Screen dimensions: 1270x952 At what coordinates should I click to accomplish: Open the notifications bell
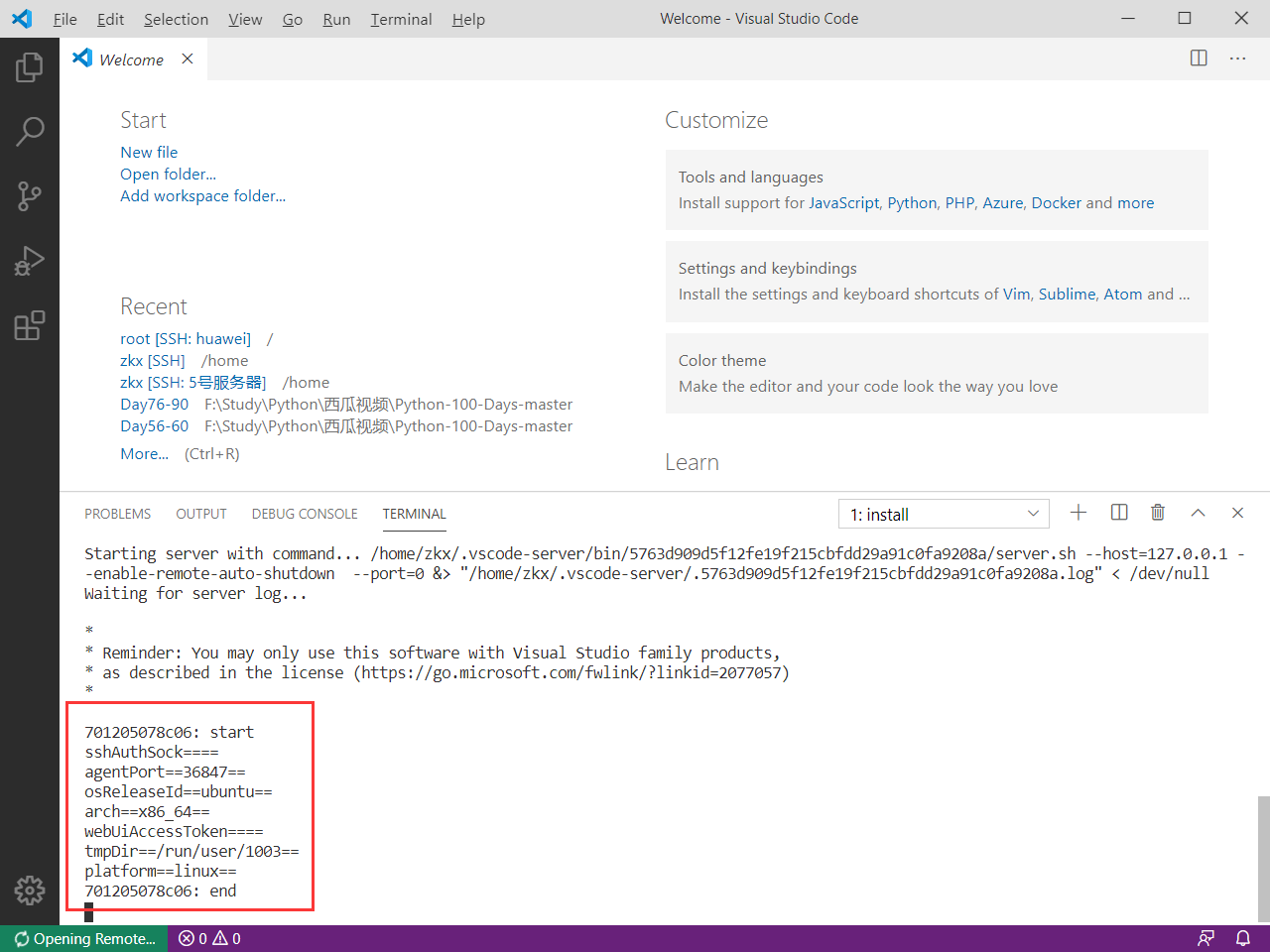(1242, 938)
